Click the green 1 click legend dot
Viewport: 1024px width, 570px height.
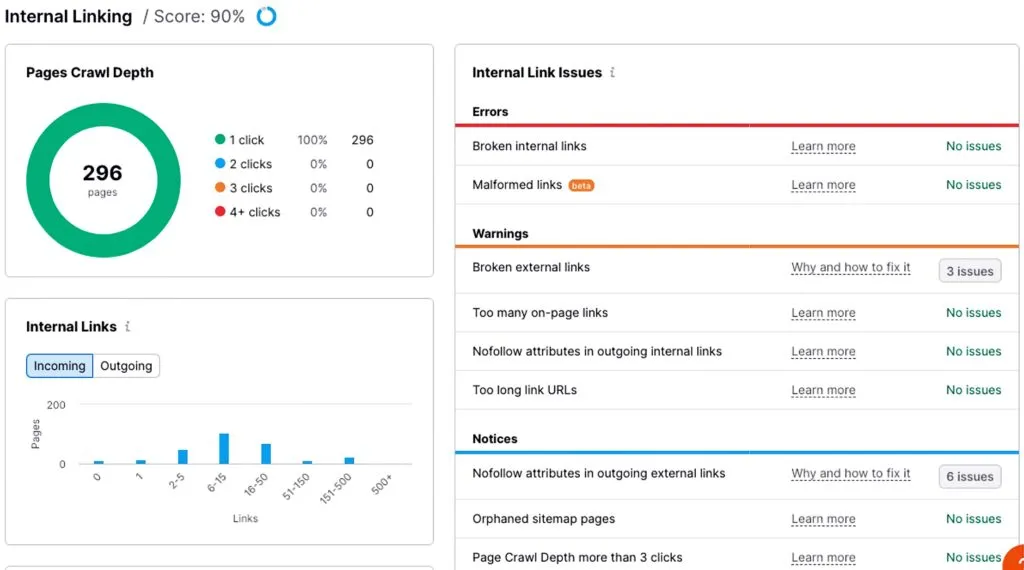click(220, 139)
